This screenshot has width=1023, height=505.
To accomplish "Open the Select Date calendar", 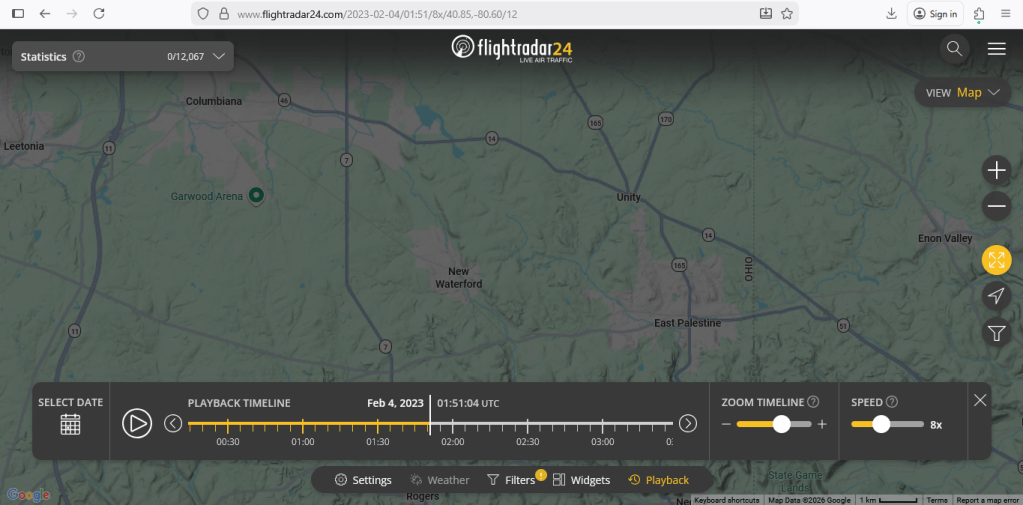I will tap(70, 423).
